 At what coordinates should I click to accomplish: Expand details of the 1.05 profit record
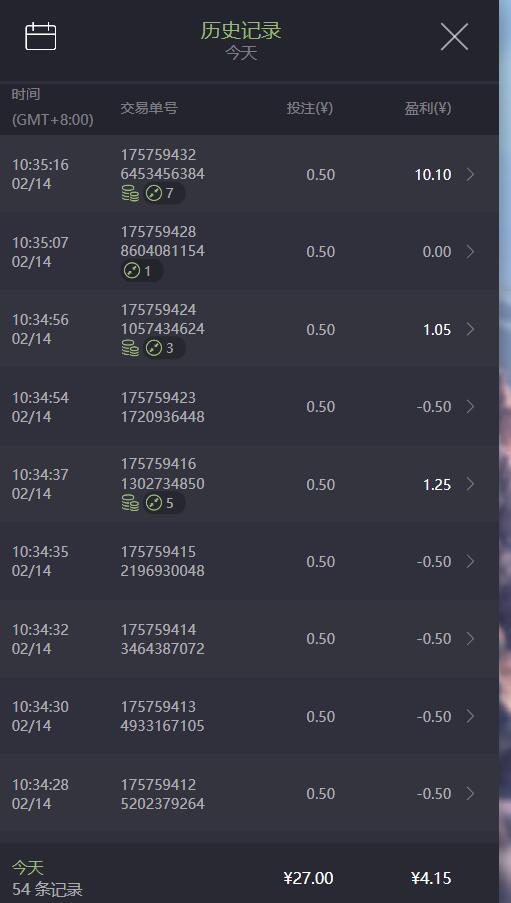(470, 329)
